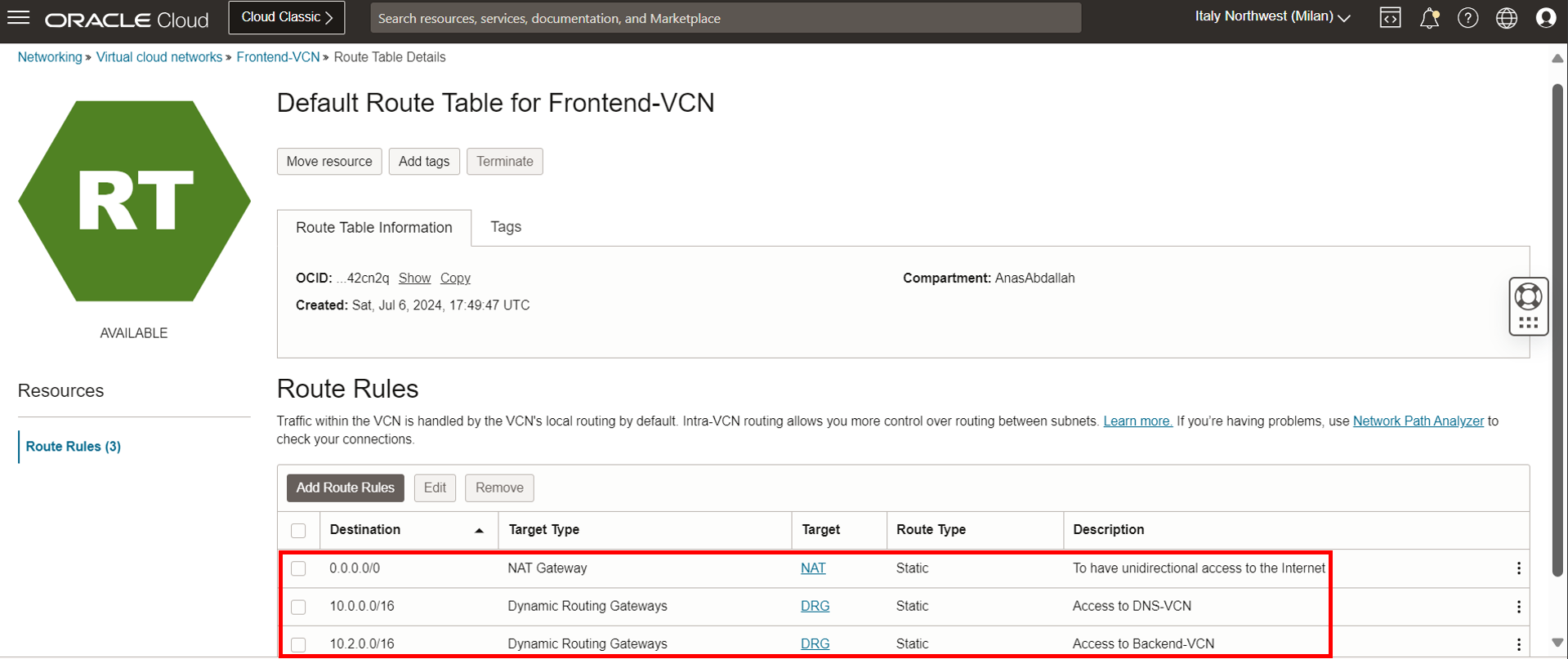The height and width of the screenshot is (659, 1568).
Task: Click the globe language icon
Action: [1506, 18]
